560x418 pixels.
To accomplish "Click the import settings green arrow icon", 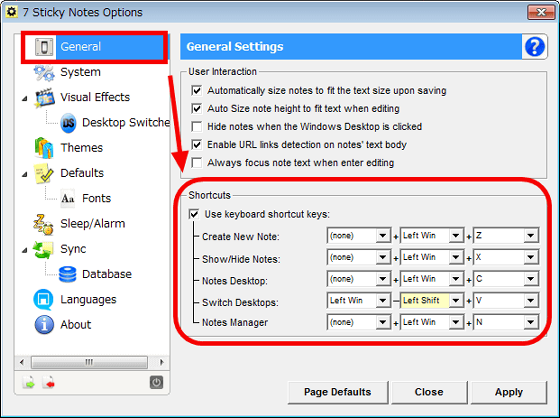I will [29, 383].
